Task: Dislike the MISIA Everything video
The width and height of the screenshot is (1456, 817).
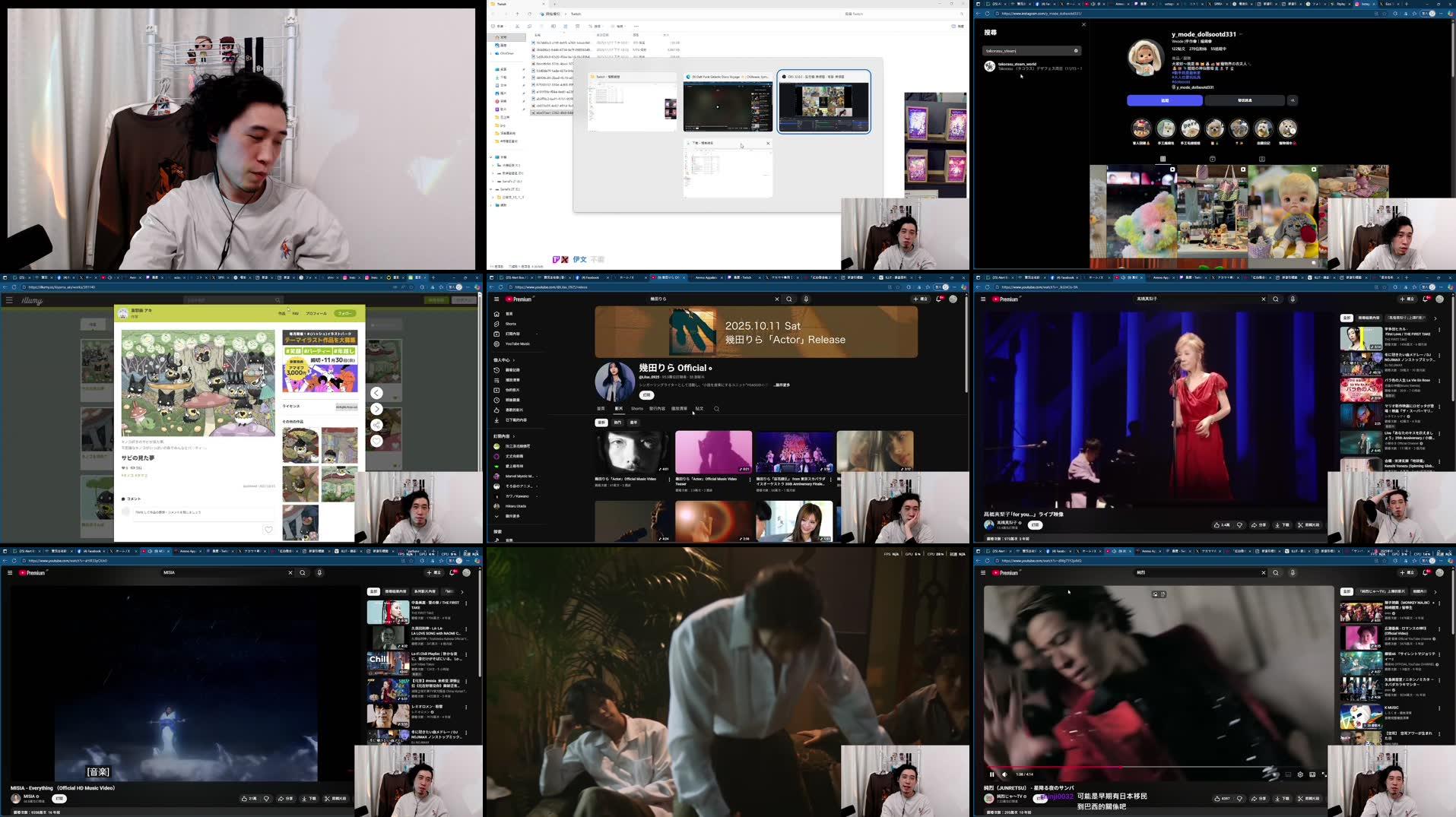Action: [x=267, y=798]
